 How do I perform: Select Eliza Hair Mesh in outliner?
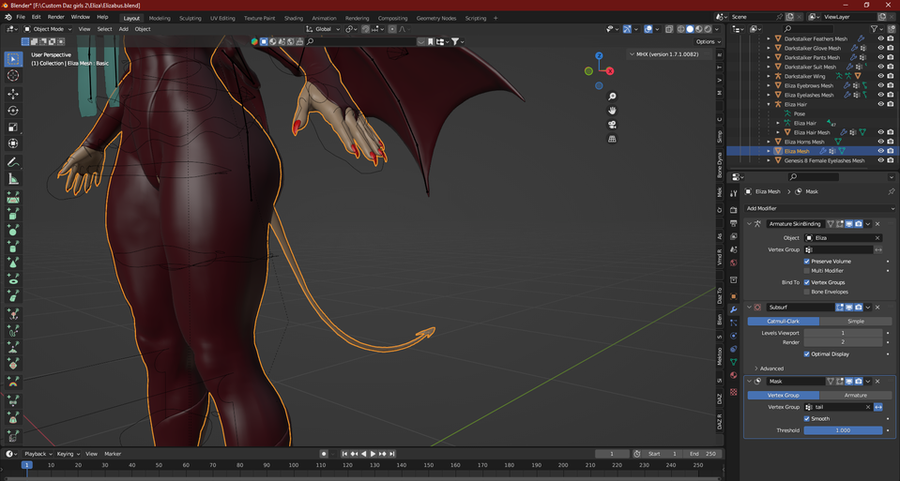(x=812, y=132)
